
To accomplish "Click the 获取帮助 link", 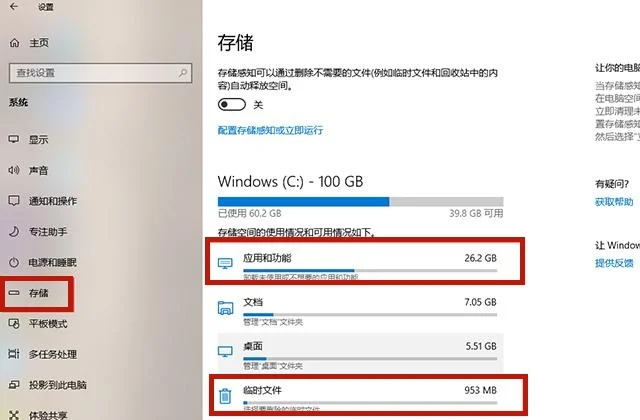I will click(x=614, y=202).
